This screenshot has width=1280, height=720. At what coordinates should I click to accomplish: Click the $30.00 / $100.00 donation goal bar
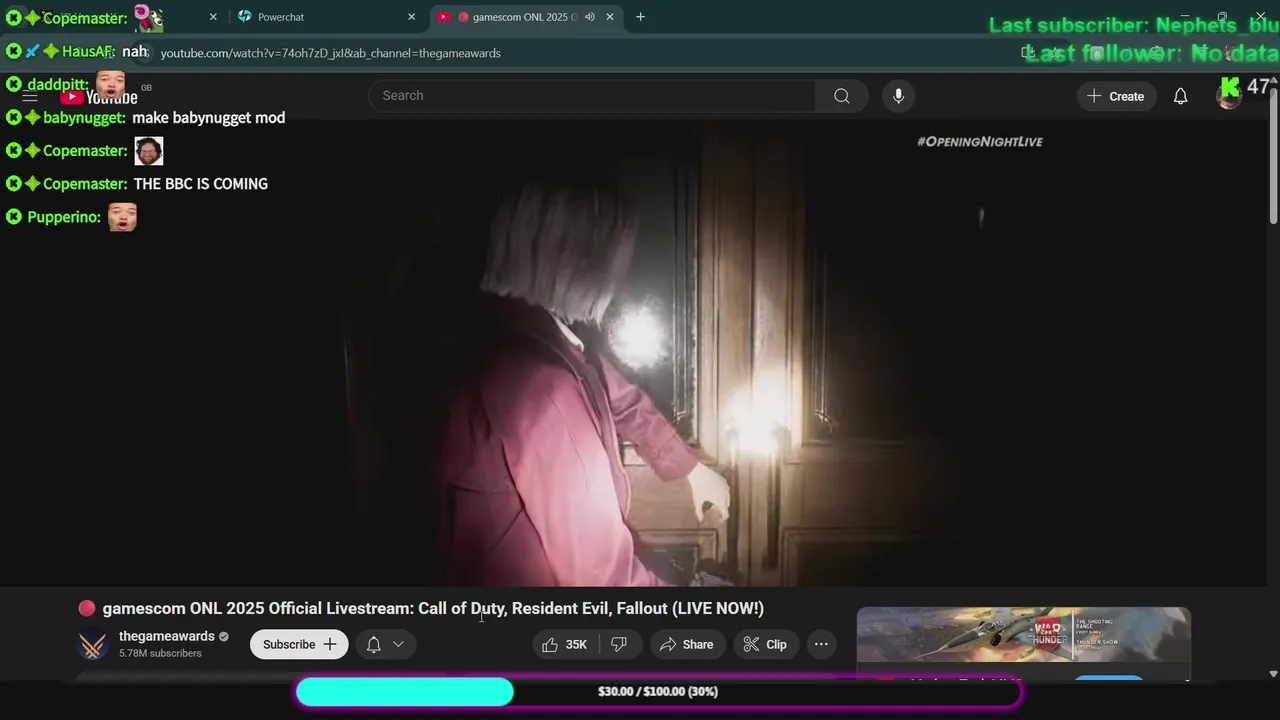(659, 692)
